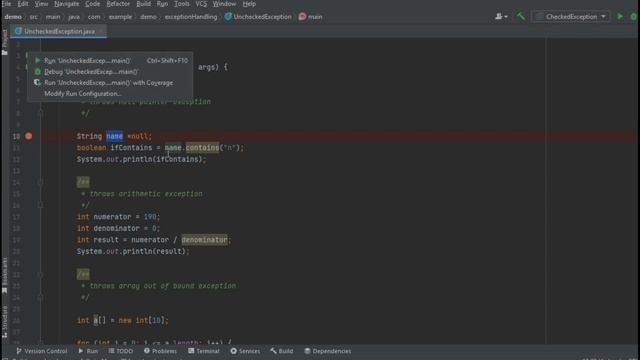Open the Services tool window
The height and width of the screenshot is (360, 640).
point(245,351)
